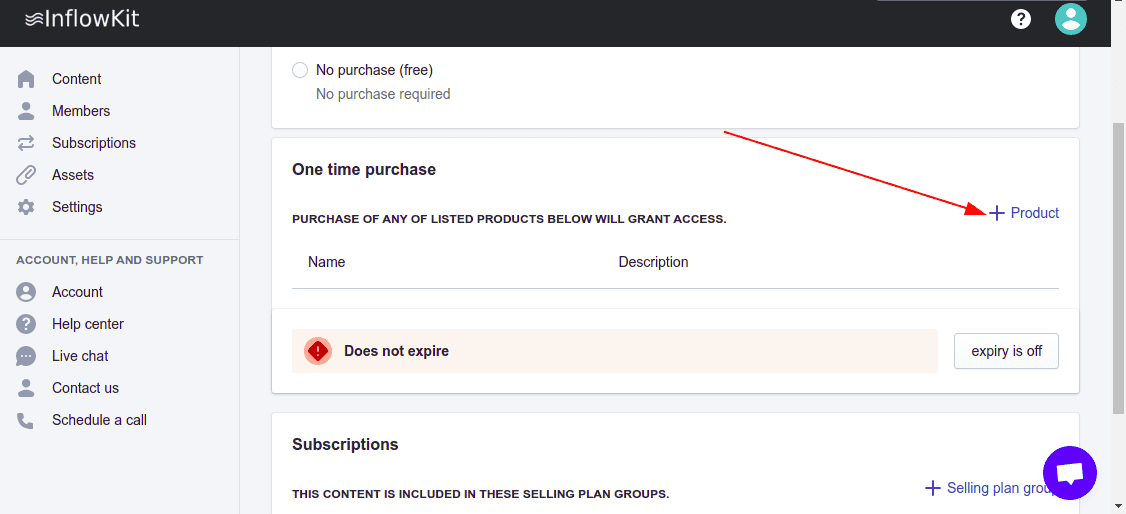Click the Subscriptions arrows icon
The image size is (1126, 514).
pyautogui.click(x=26, y=143)
